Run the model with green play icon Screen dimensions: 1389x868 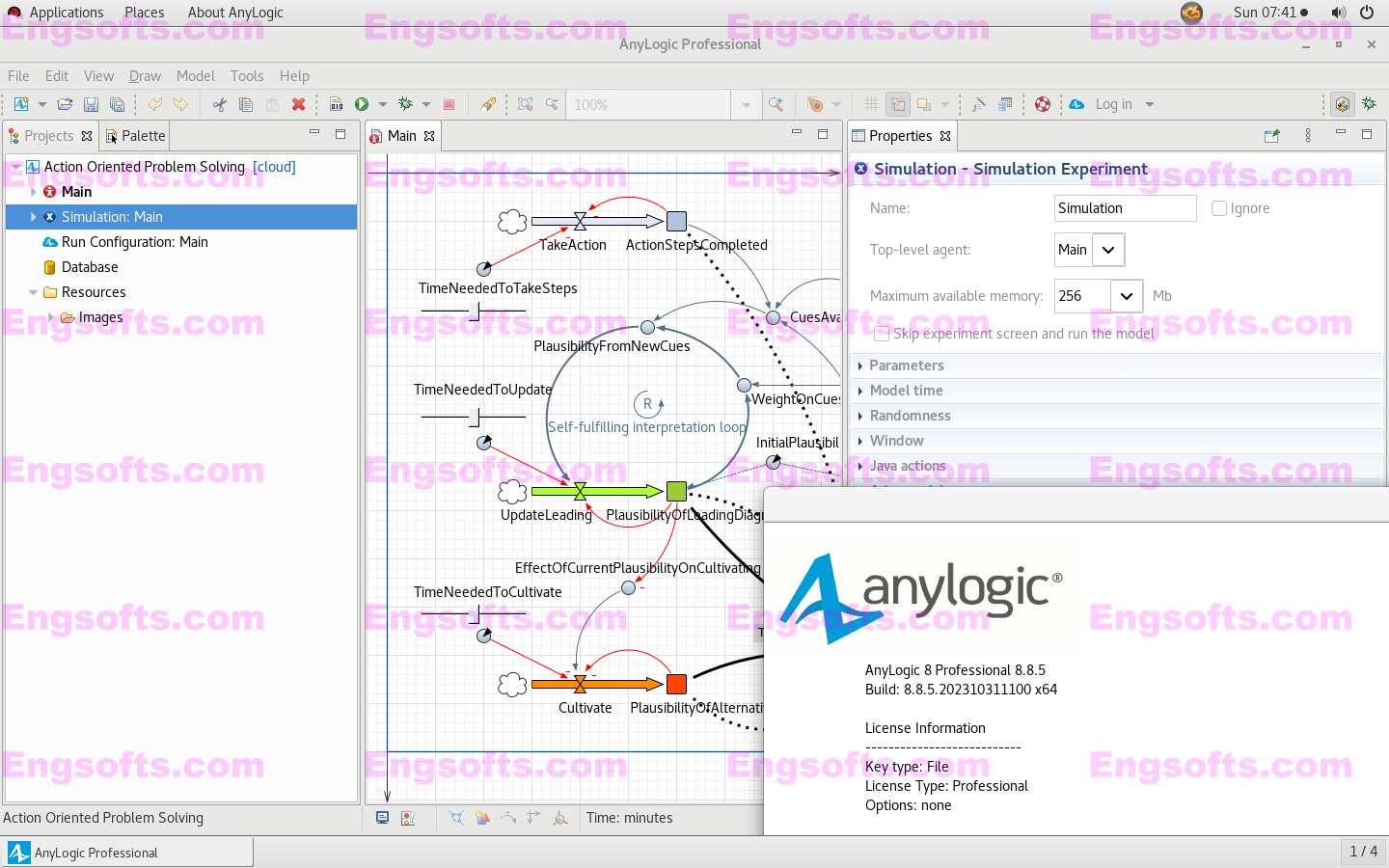coord(362,104)
